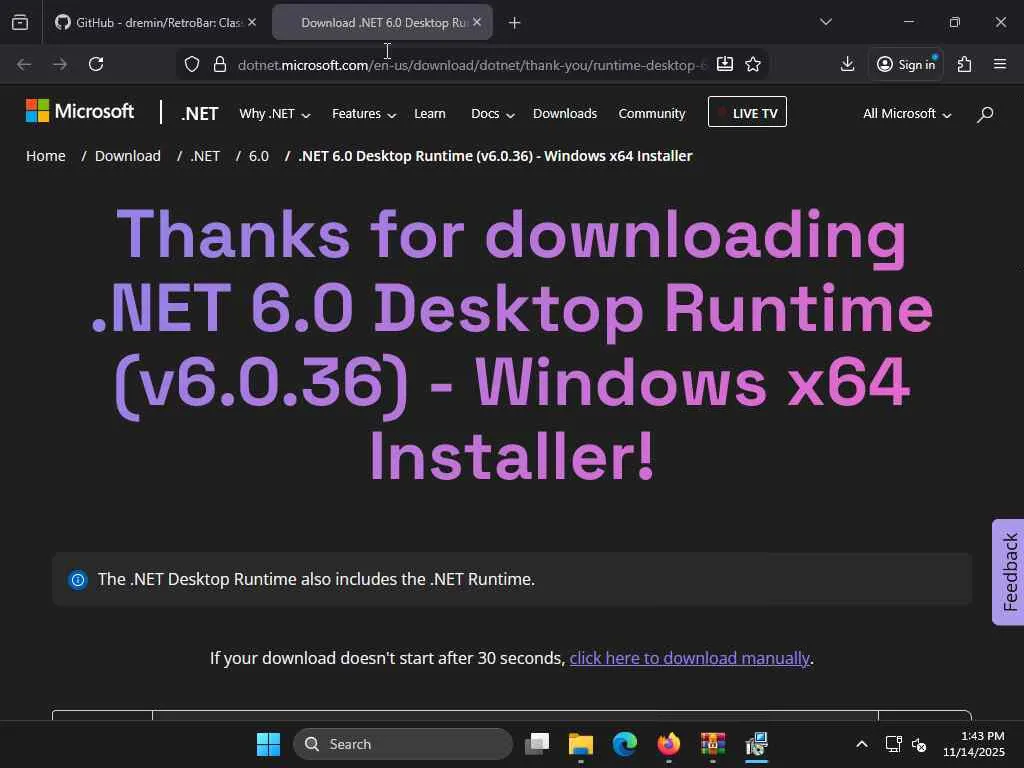Close the Download .NET 6.0 tab
This screenshot has width=1024, height=768.
tap(477, 22)
